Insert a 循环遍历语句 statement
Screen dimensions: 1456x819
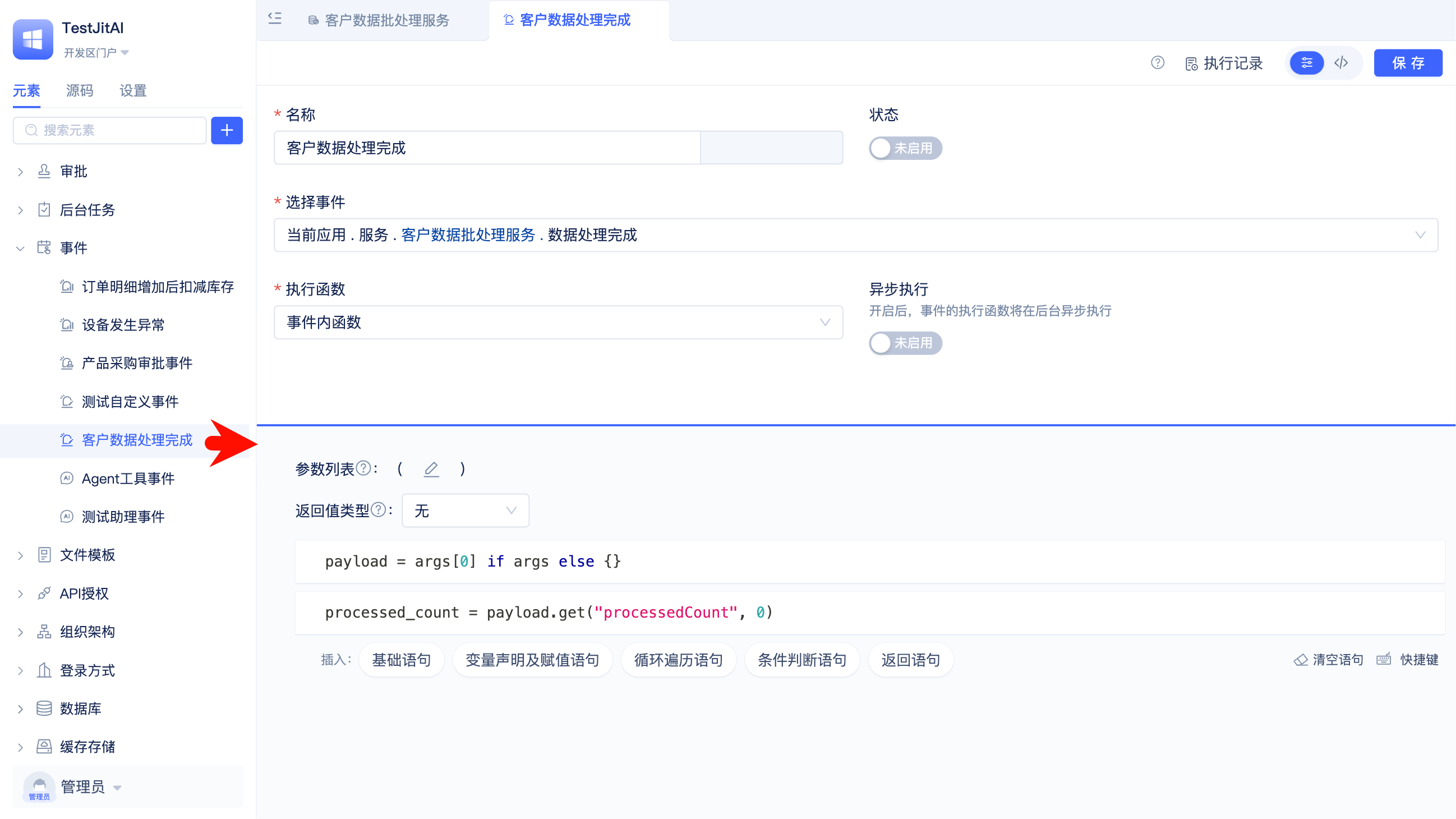(678, 660)
